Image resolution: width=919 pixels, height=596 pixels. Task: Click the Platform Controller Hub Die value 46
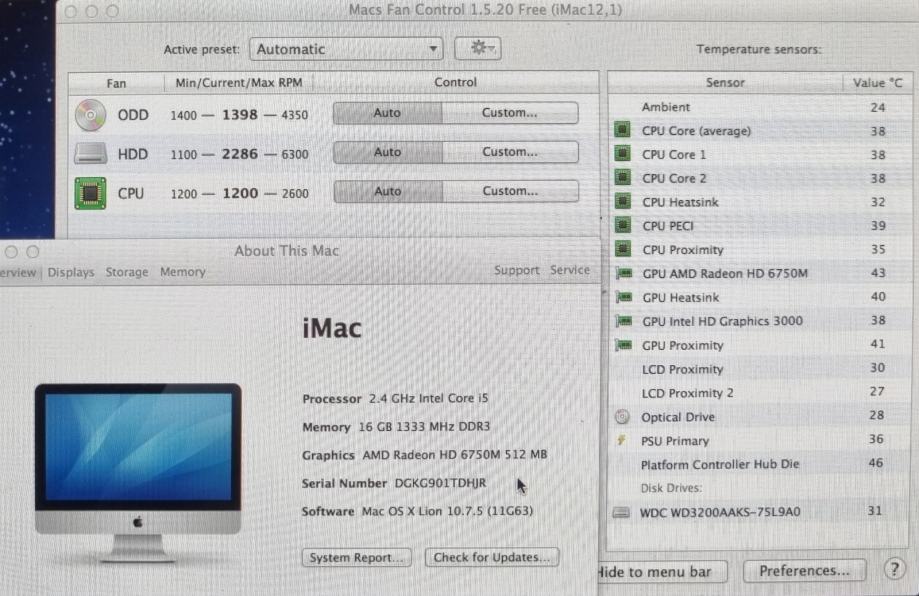(876, 463)
